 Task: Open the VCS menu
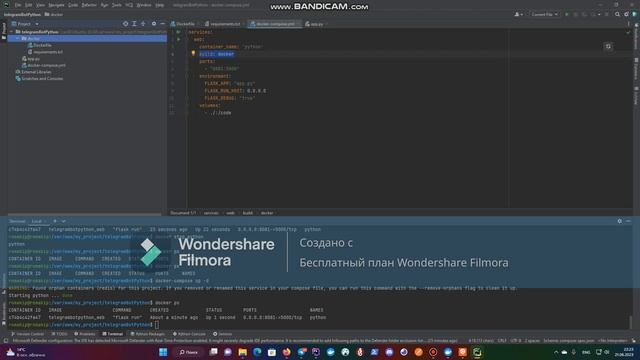[x=129, y=5]
